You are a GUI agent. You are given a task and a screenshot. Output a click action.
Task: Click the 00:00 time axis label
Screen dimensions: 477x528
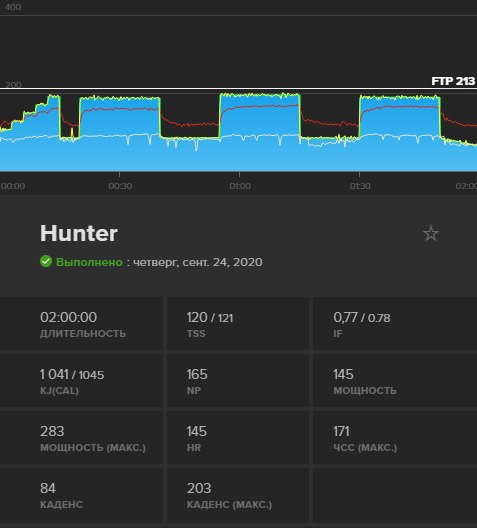pos(12,186)
